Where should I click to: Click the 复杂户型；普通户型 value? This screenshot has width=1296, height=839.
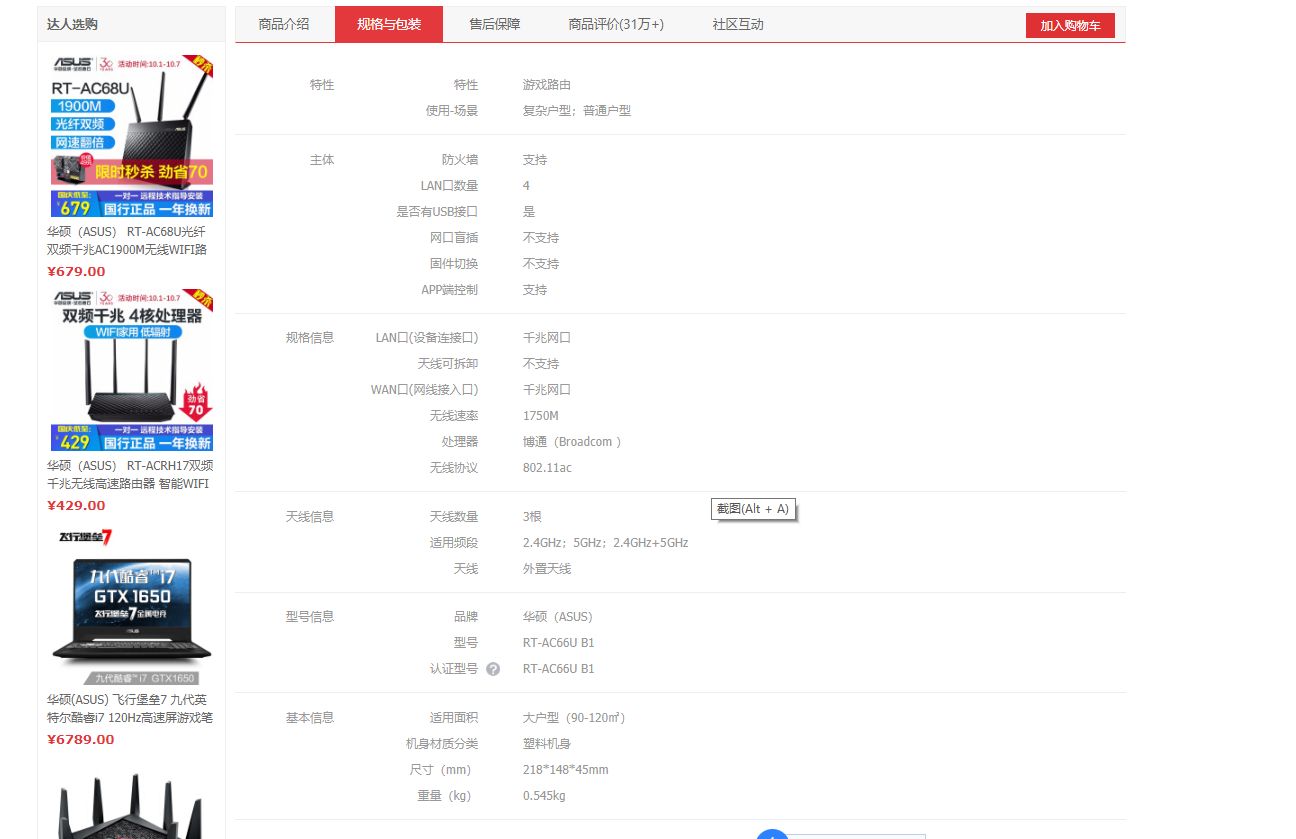coord(577,111)
